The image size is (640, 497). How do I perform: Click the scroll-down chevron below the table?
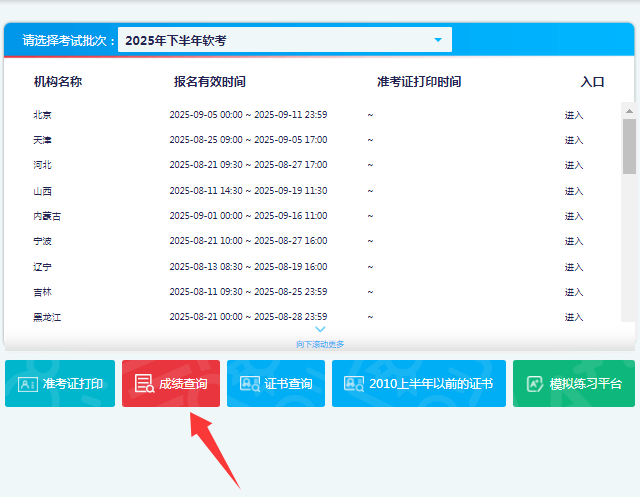click(x=320, y=329)
